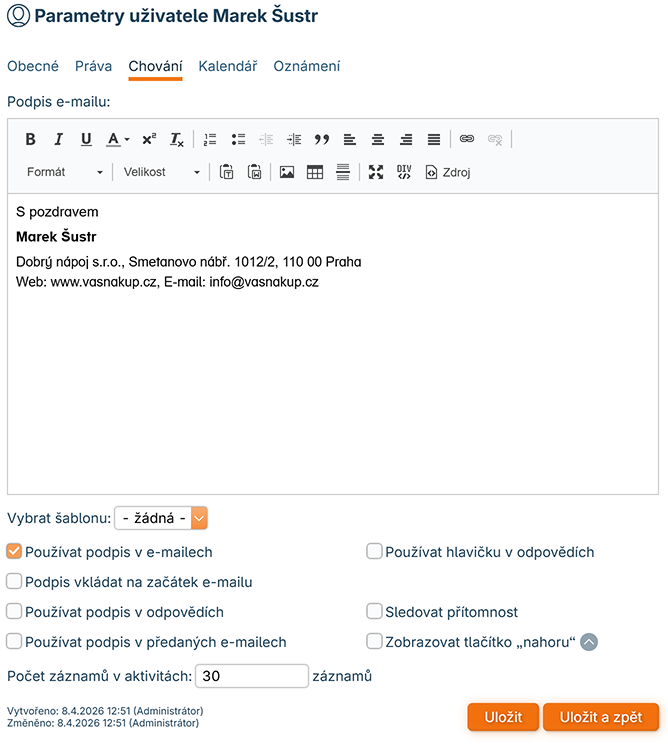Apply italic formatting
Image resolution: width=668 pixels, height=744 pixels.
(x=58, y=140)
